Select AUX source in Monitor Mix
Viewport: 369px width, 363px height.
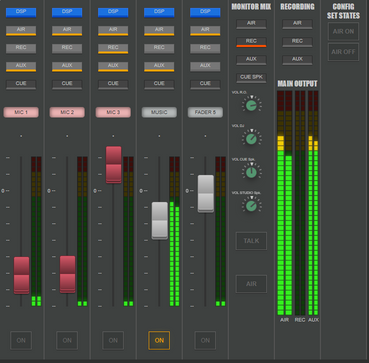click(x=251, y=60)
